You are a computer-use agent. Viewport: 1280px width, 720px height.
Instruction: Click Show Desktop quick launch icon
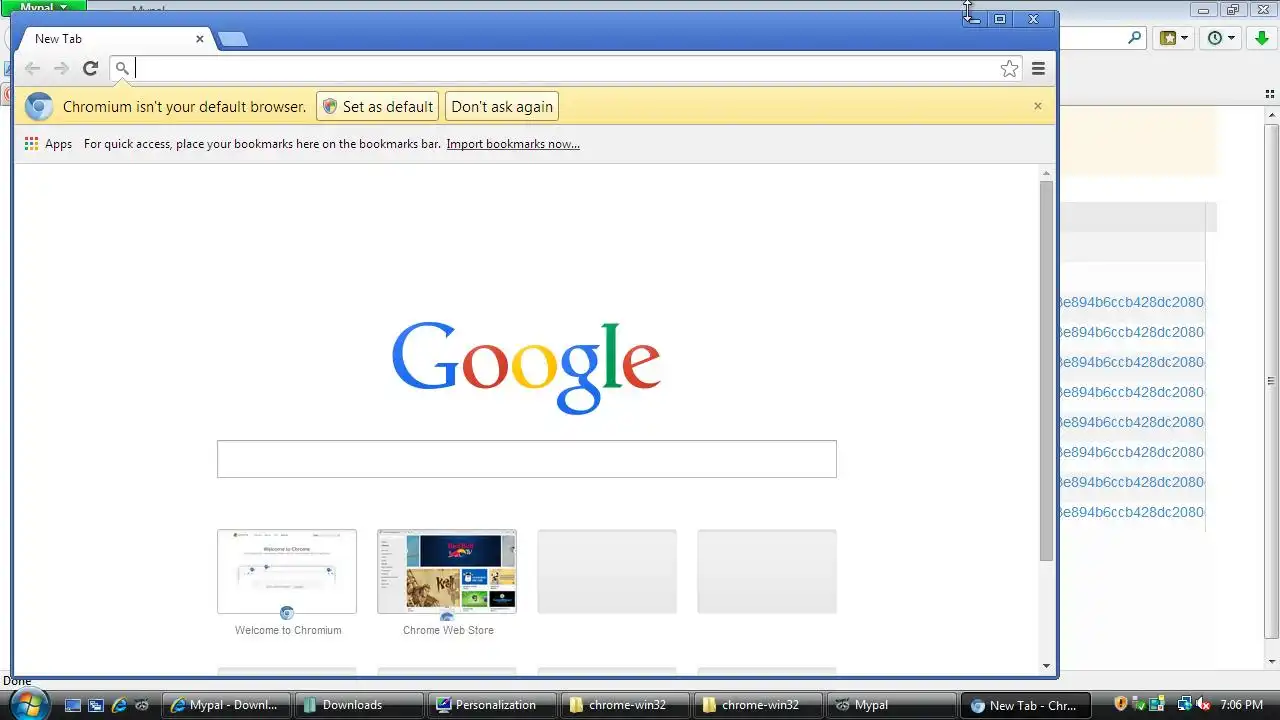[72, 705]
